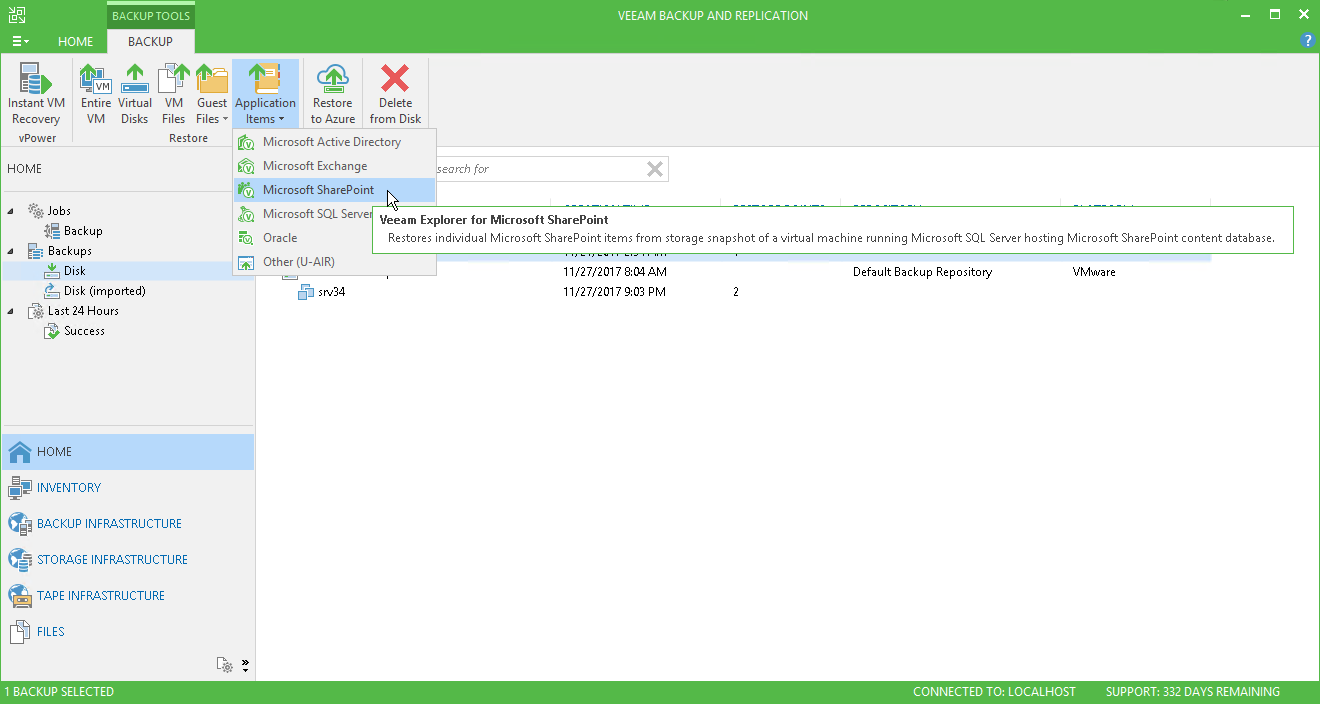Select Microsoft SQL Server menu entry
Screen dimensions: 1320x704
click(x=303, y=214)
